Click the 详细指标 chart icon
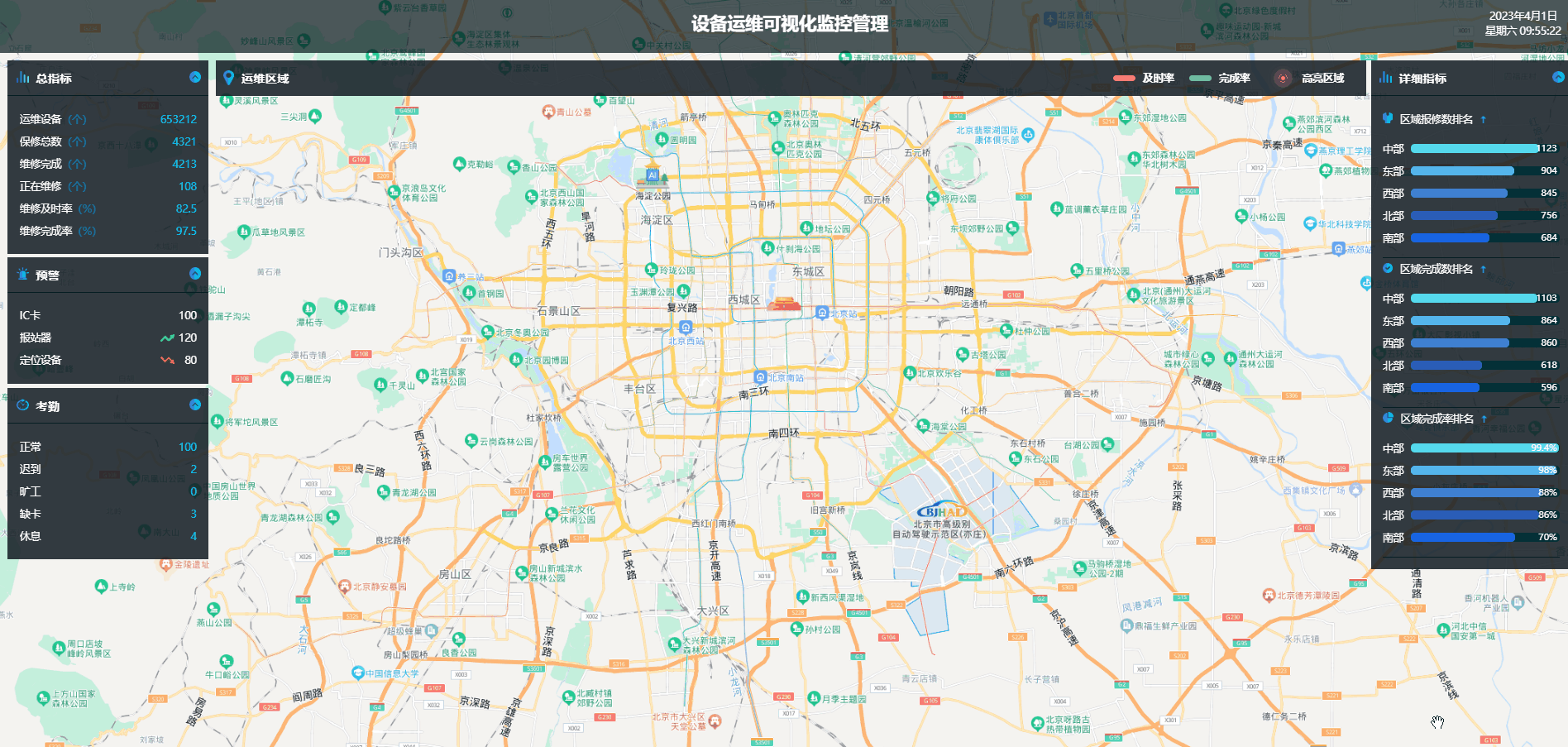This screenshot has height=747, width=1568. click(1386, 78)
